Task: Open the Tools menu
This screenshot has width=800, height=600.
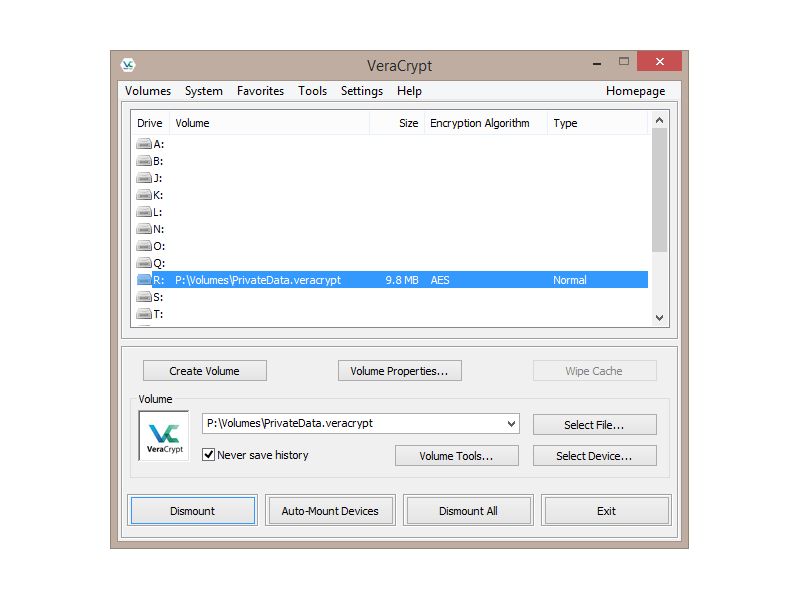Action: 312,91
